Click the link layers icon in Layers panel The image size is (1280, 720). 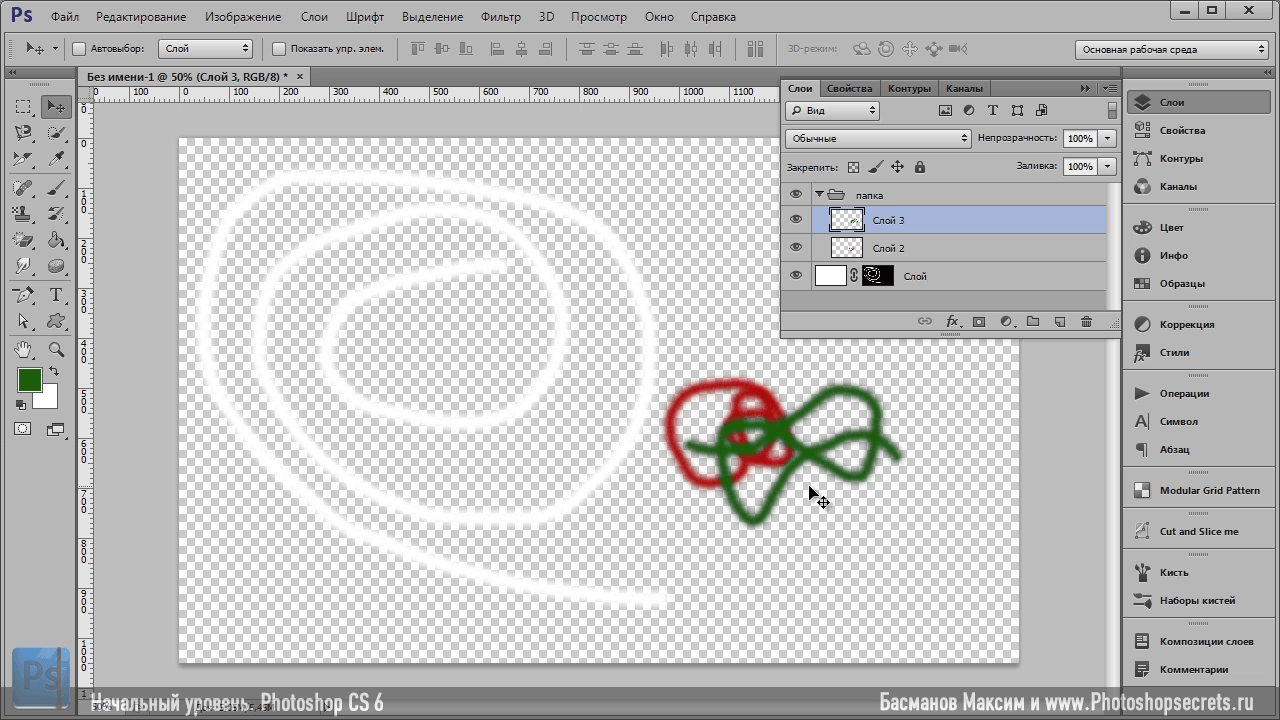click(925, 322)
